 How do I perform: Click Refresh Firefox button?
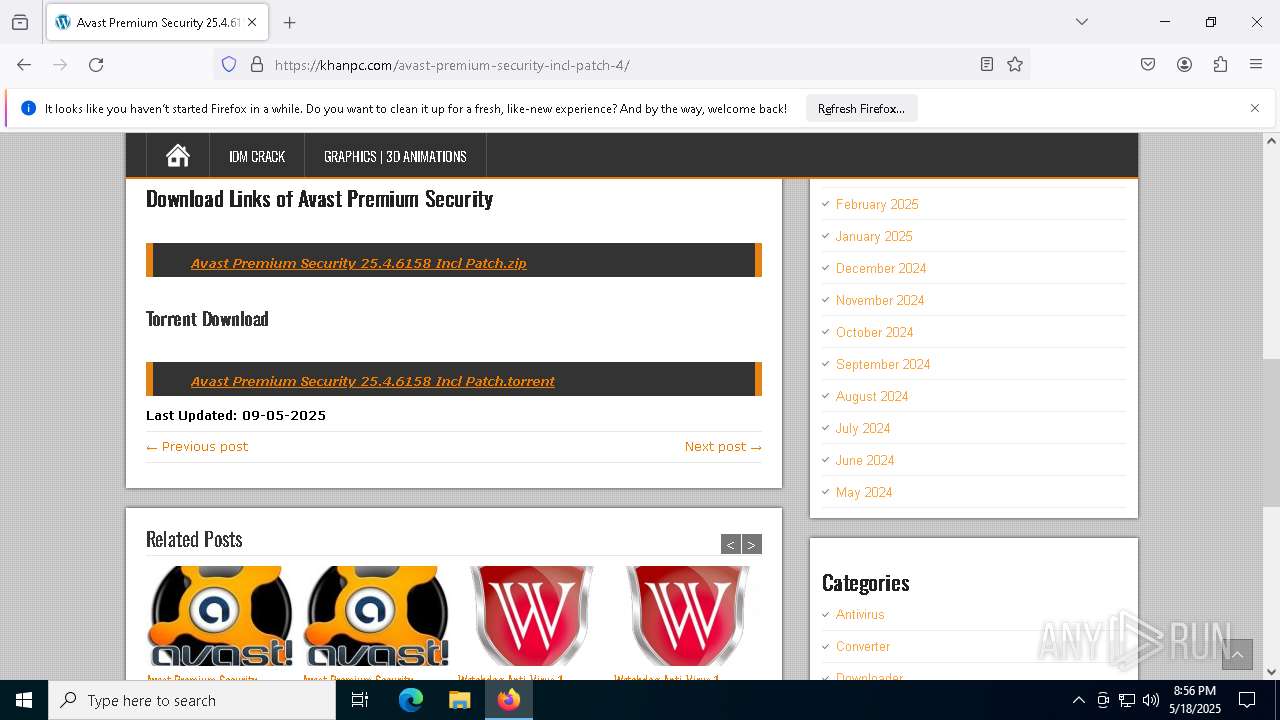[861, 108]
